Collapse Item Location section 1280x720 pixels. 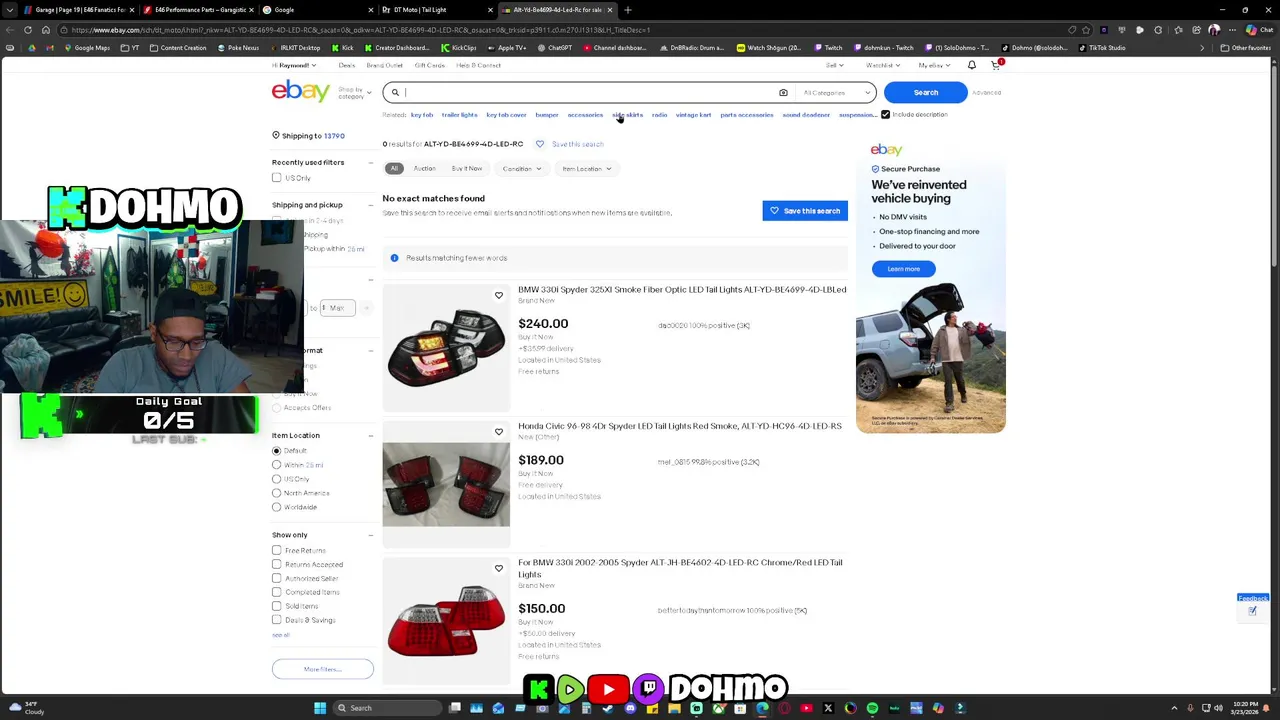(x=371, y=436)
